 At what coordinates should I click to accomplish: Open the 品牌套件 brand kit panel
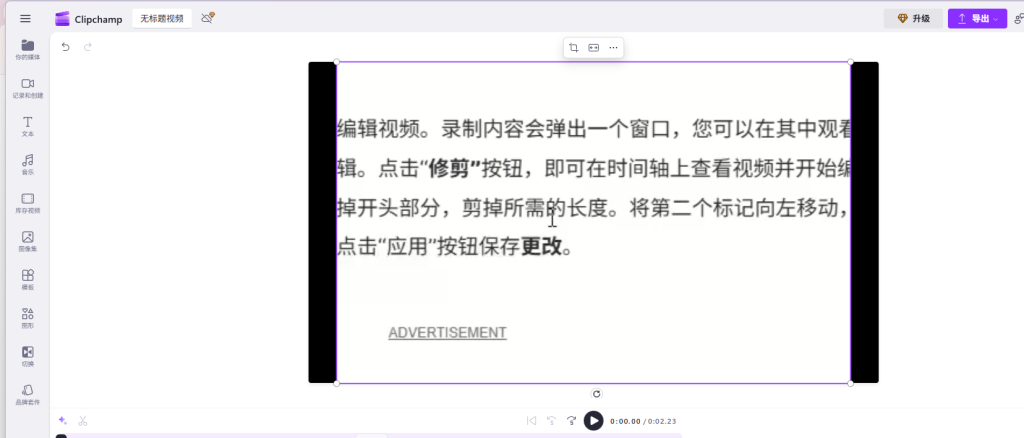(27, 395)
